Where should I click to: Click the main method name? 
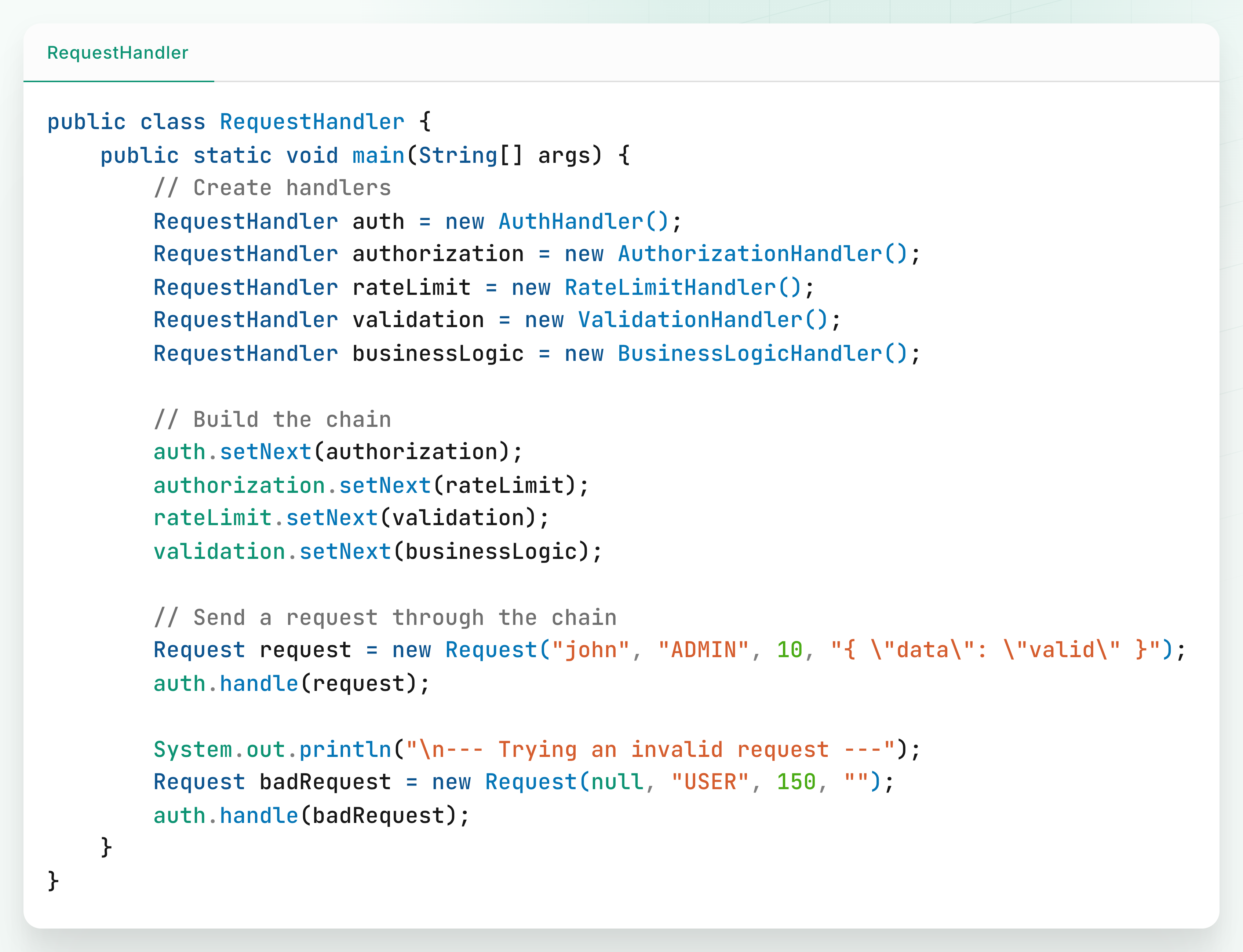tap(378, 155)
